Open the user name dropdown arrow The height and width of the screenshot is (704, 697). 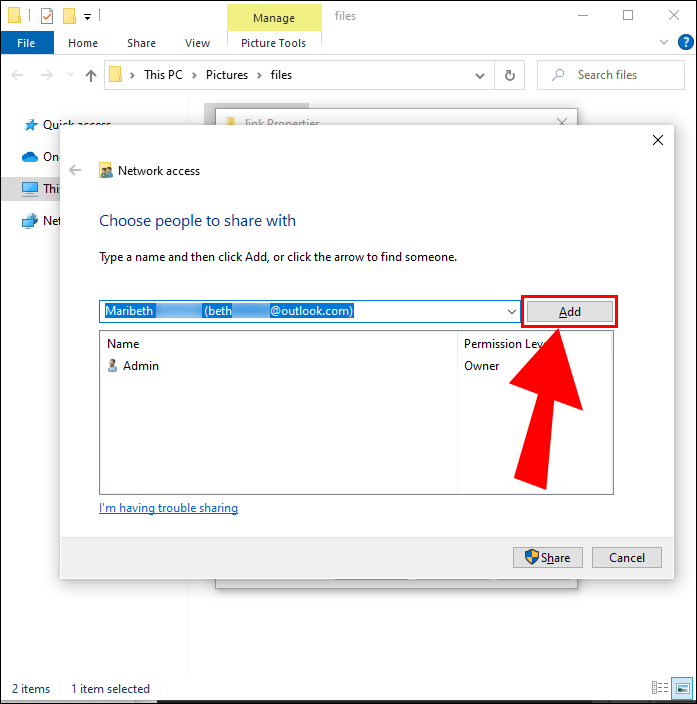[x=512, y=312]
